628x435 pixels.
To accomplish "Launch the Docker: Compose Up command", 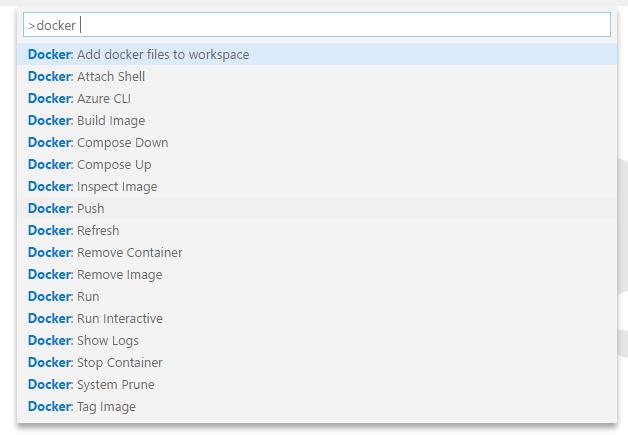I will 317,164.
